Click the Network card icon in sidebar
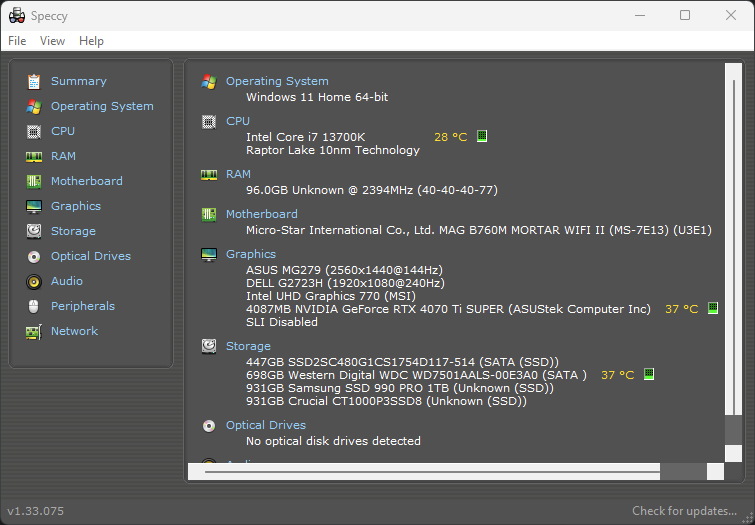This screenshot has height=525, width=755. click(34, 332)
